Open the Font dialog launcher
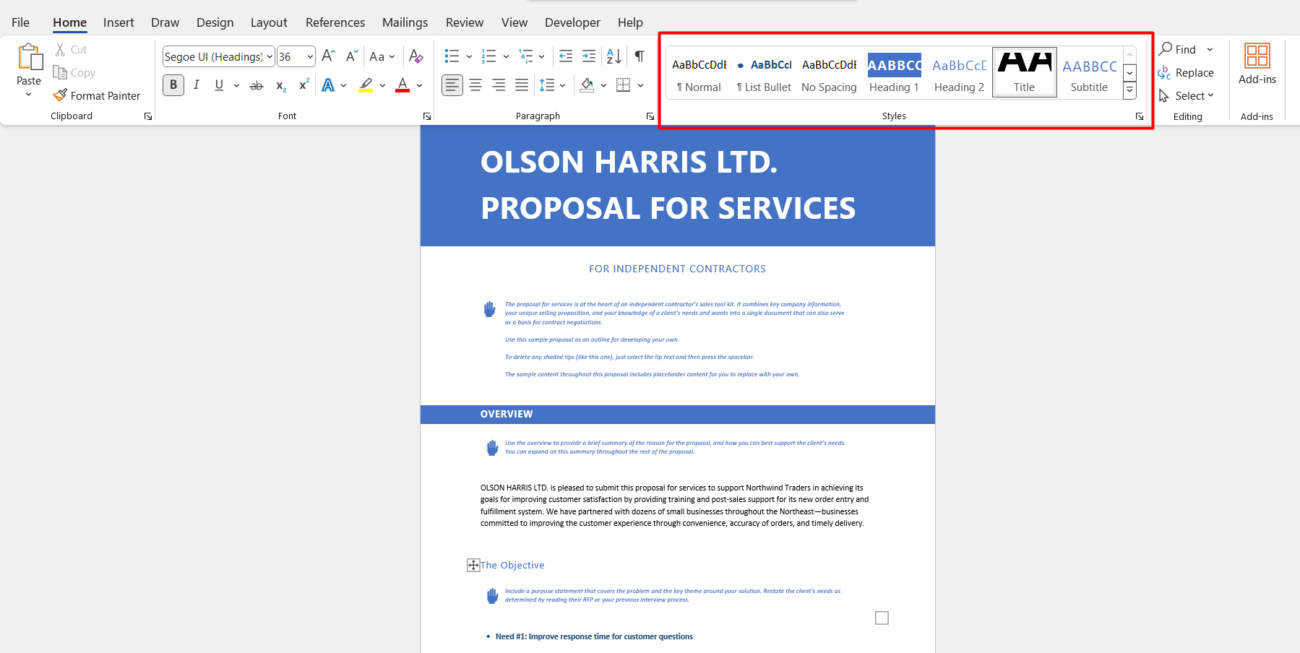The height and width of the screenshot is (653, 1300). [426, 117]
